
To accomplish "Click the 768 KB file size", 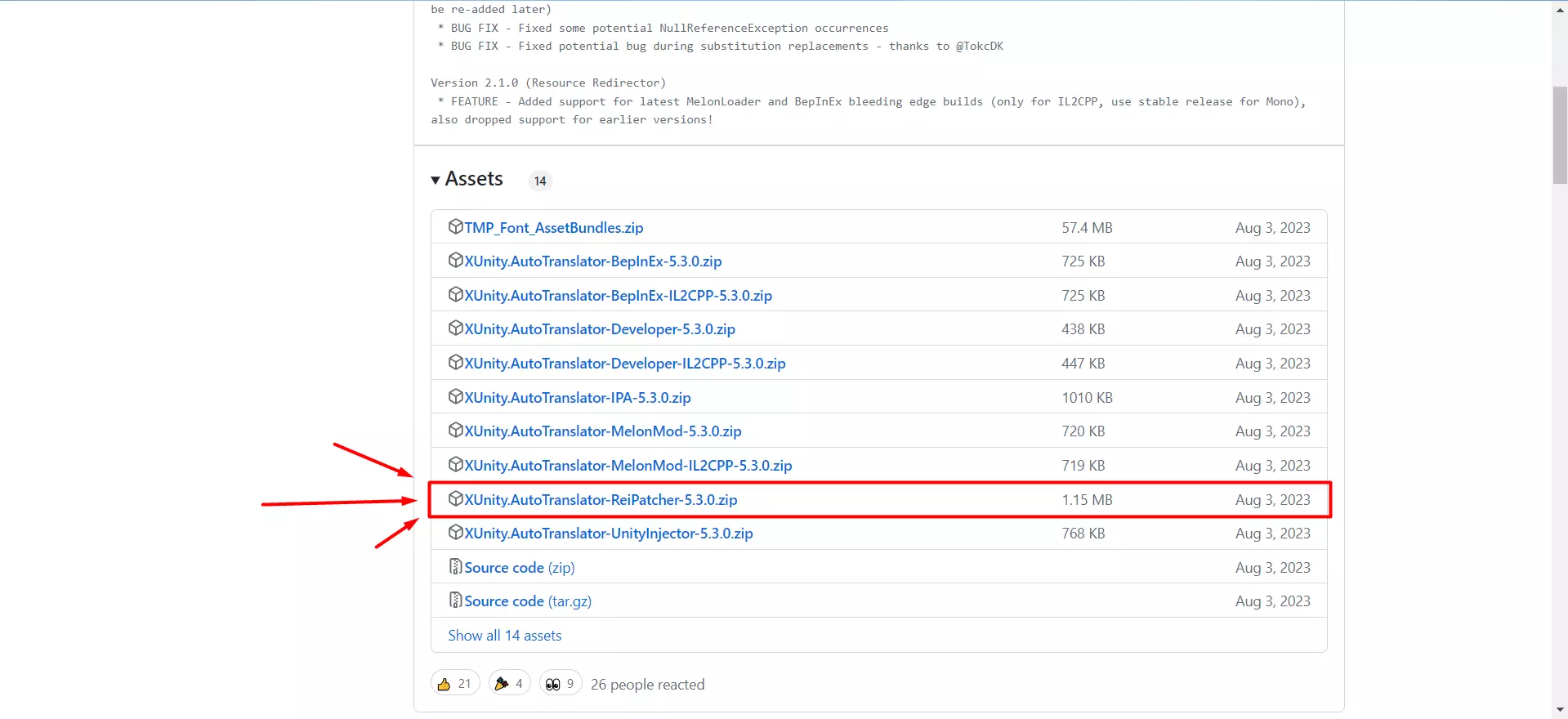I will point(1083,534).
